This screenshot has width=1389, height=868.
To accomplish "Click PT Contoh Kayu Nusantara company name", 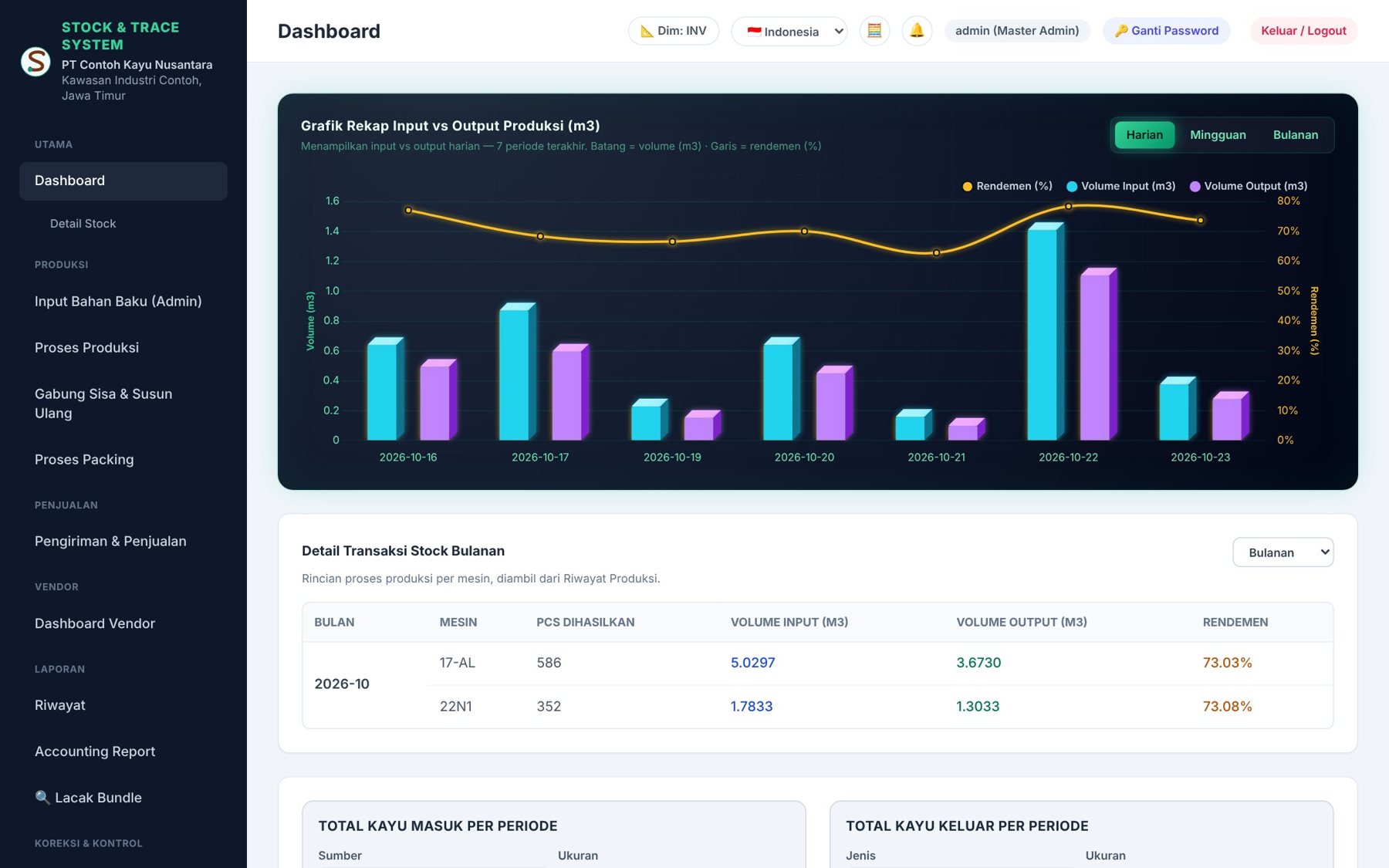I will pyautogui.click(x=137, y=65).
